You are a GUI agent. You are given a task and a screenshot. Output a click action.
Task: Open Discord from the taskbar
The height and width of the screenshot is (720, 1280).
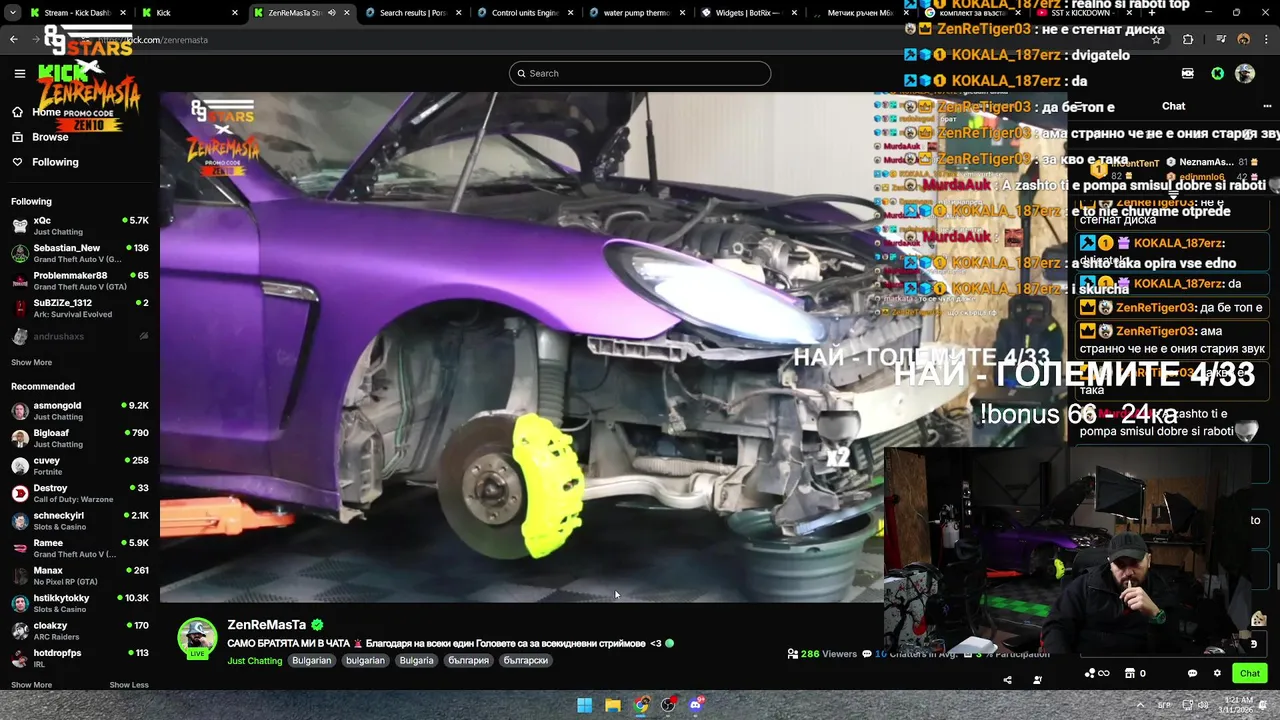click(x=696, y=705)
